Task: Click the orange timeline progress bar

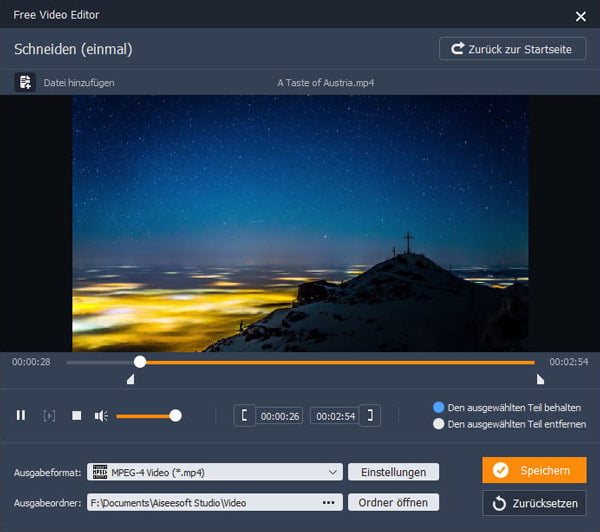Action: [340, 362]
